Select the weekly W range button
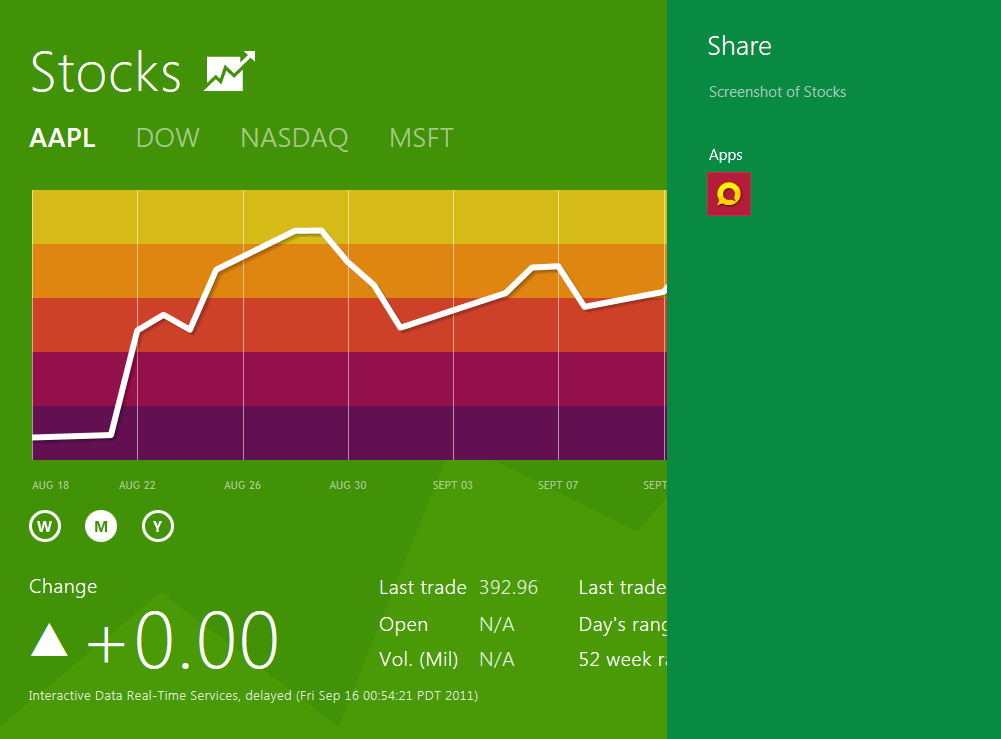 45,526
